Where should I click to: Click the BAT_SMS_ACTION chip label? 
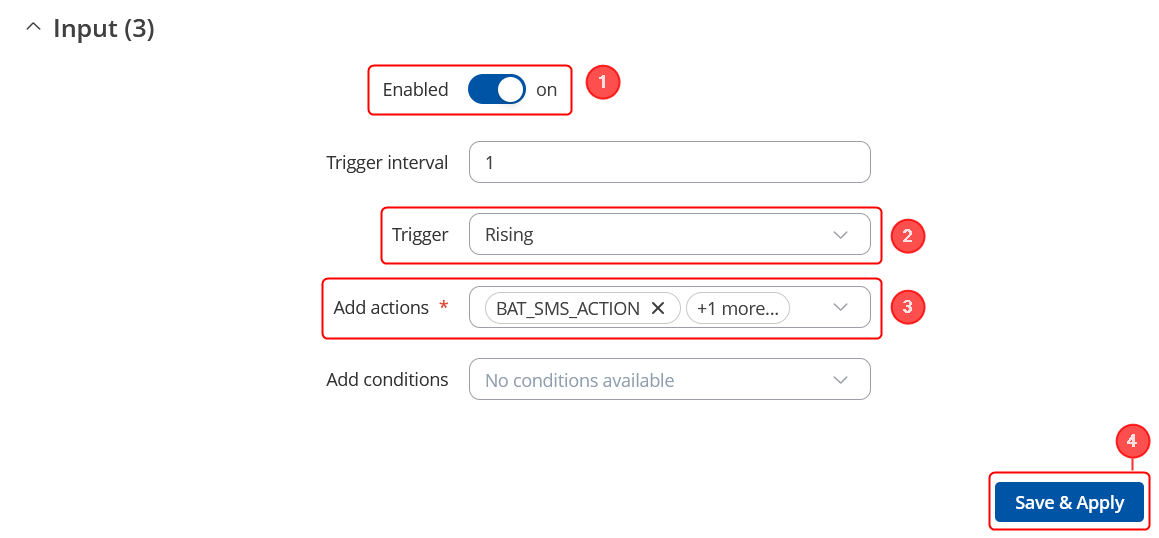pyautogui.click(x=567, y=308)
